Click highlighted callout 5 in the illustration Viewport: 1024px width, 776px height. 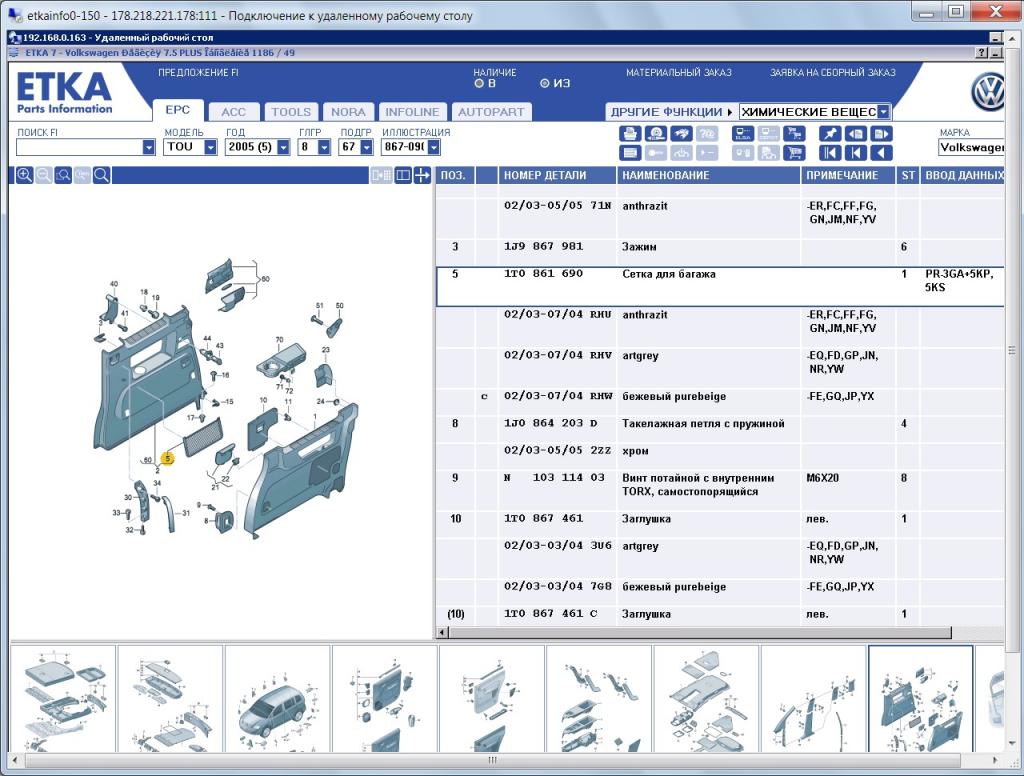168,458
